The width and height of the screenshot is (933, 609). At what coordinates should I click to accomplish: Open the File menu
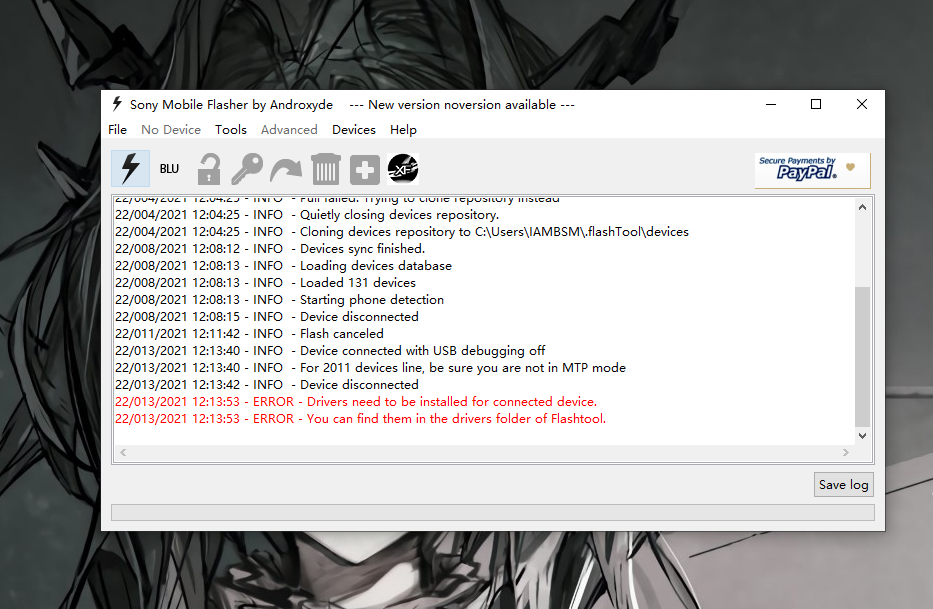(x=117, y=130)
